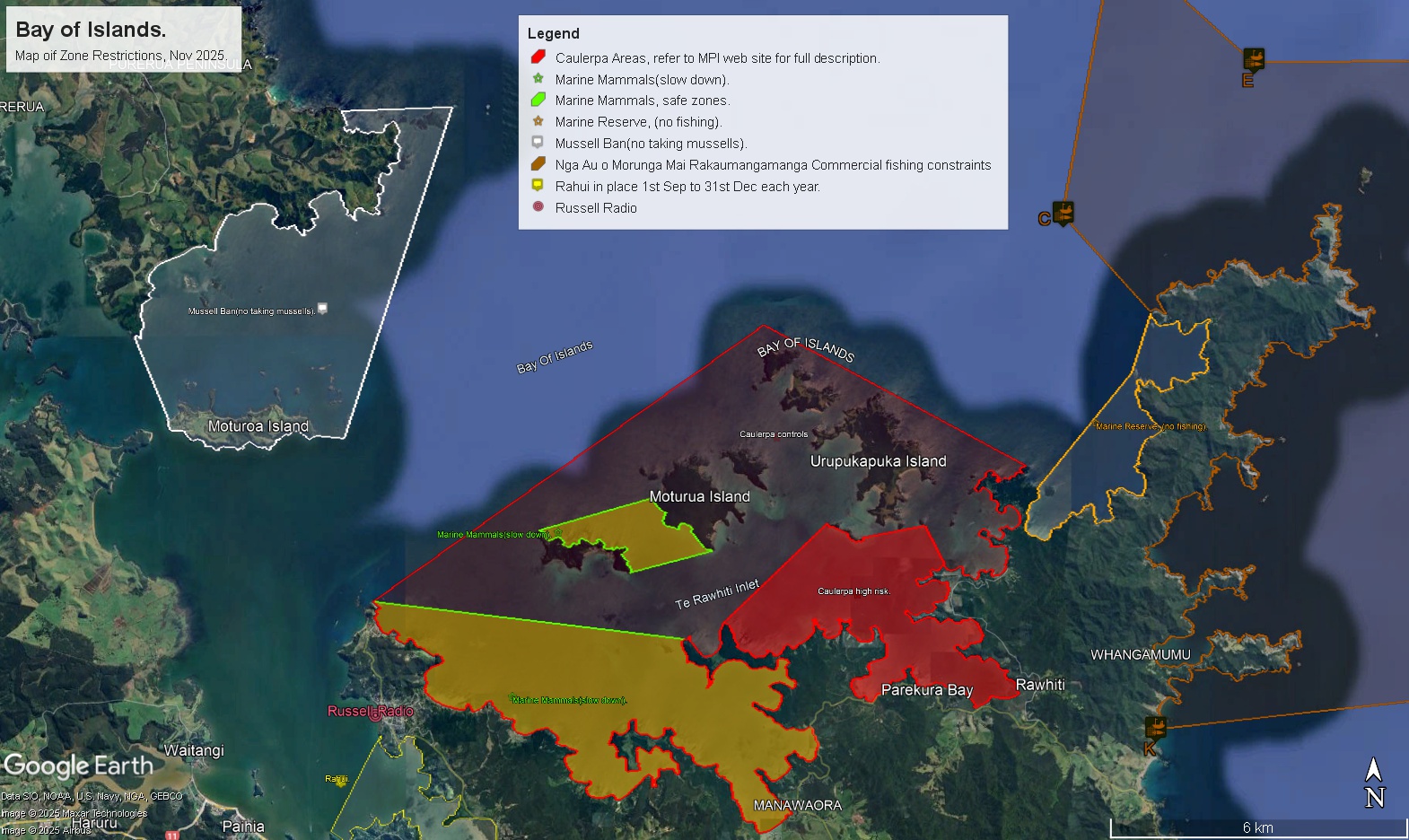Select the red Russell Radio legend icon

click(x=538, y=206)
